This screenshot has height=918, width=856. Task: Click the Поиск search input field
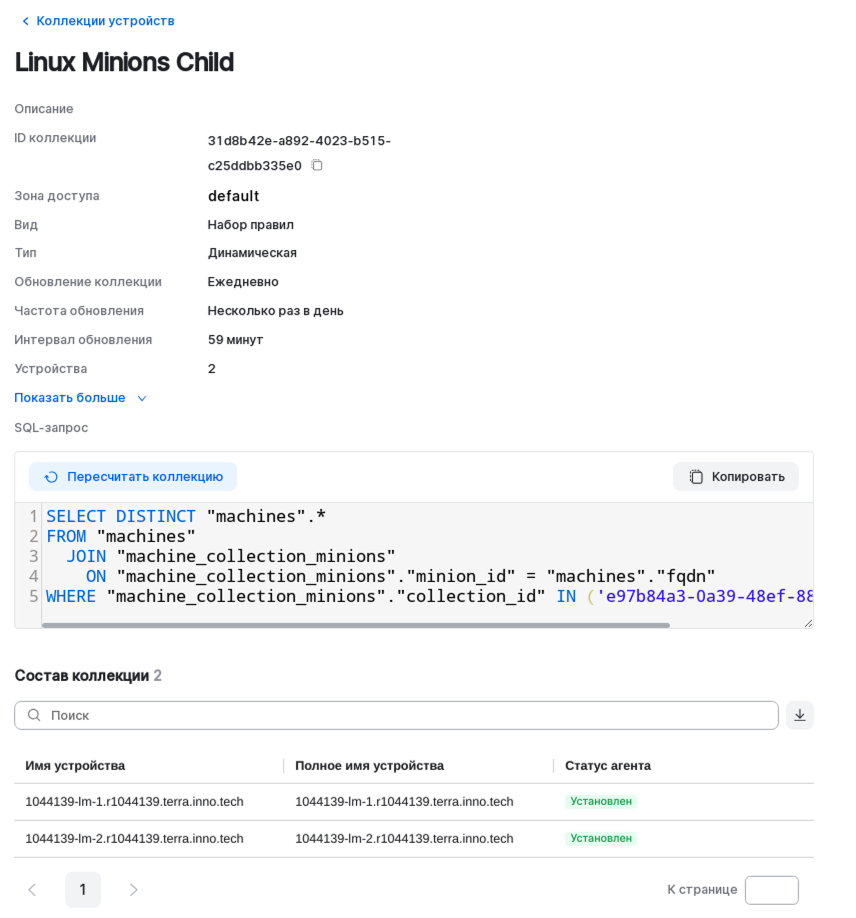click(x=400, y=715)
